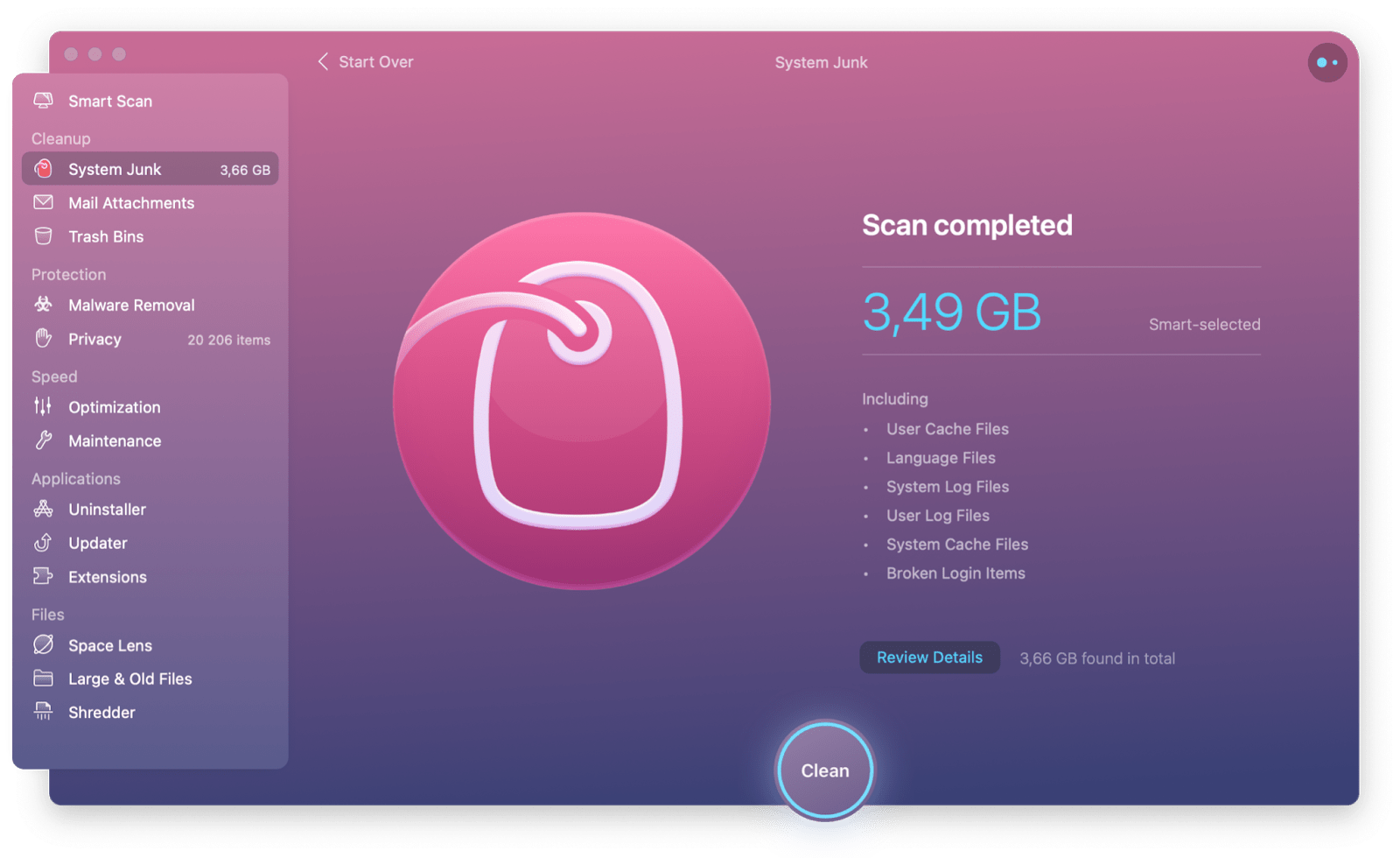Click the Large & Old Files folder icon

43,679
